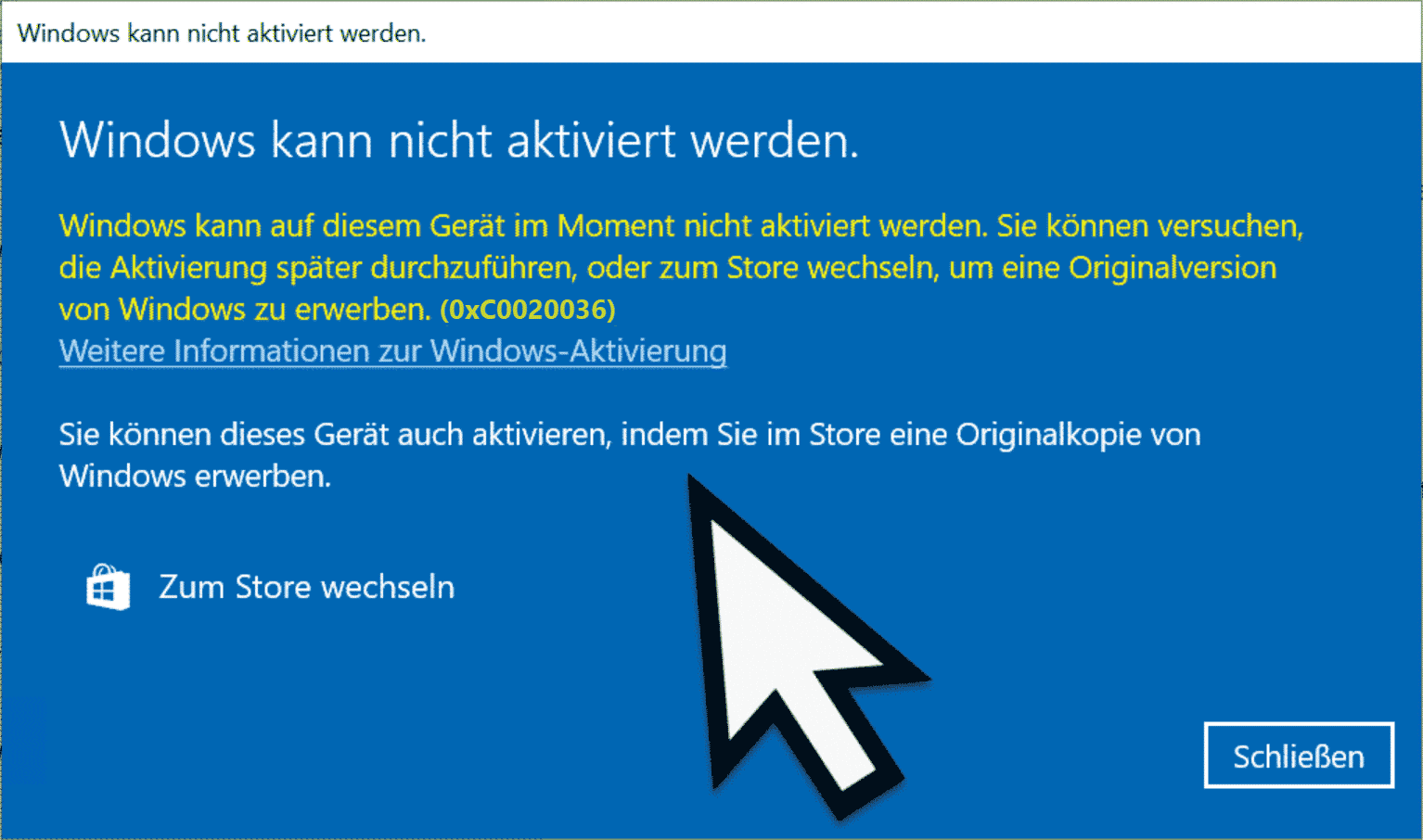Click the yellow activation error message

682,267
